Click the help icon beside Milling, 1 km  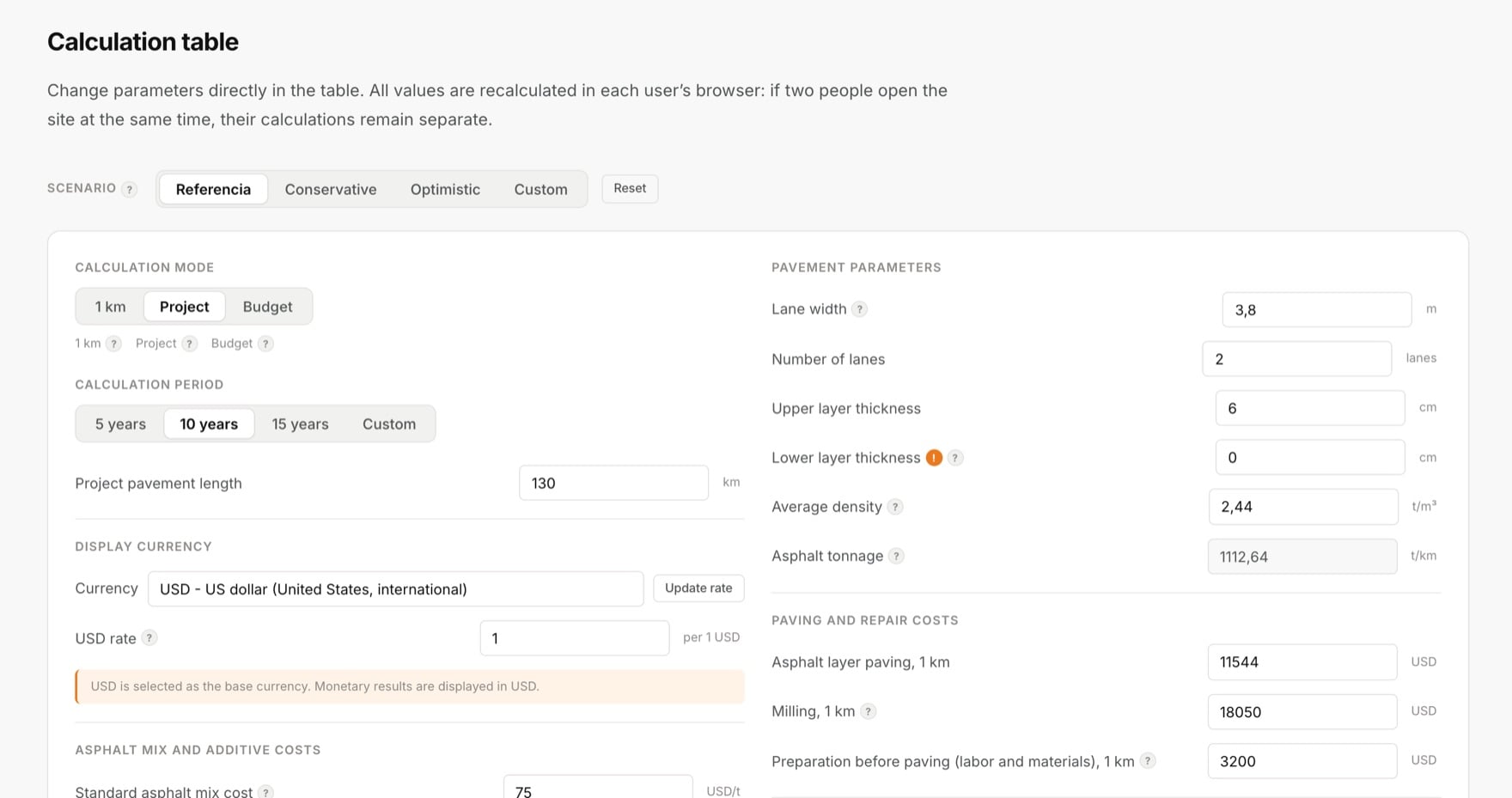tap(869, 711)
